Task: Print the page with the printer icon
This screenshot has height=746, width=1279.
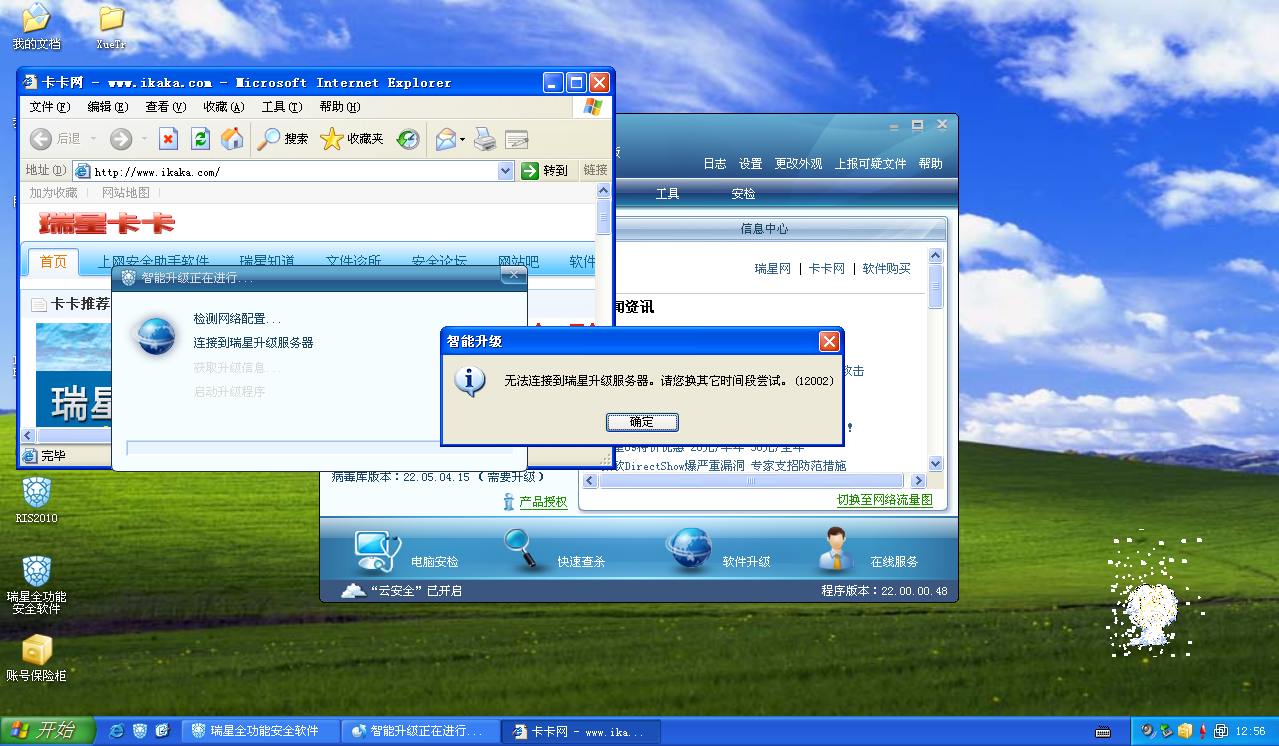Action: click(x=485, y=139)
